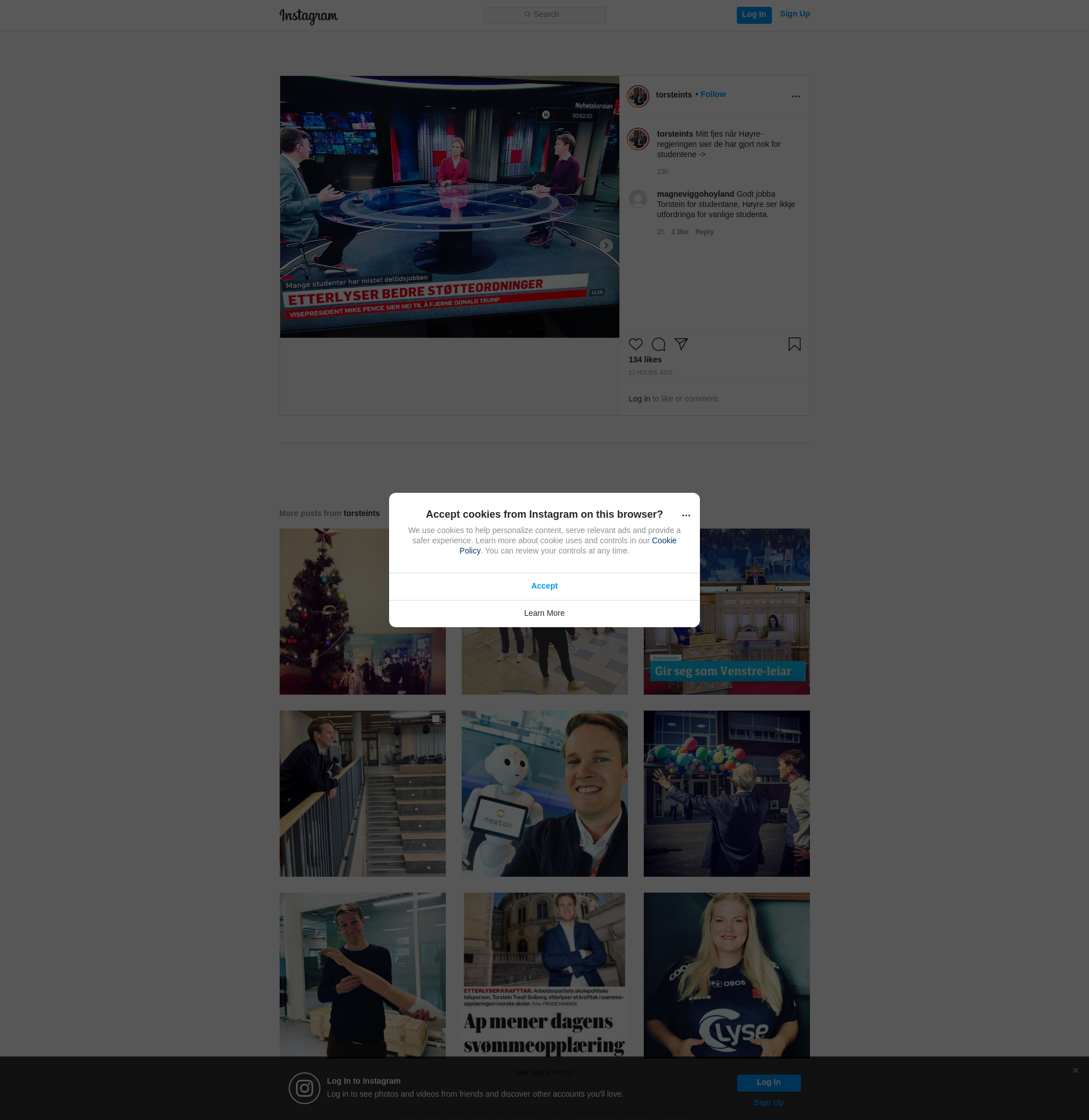Like the post with heart icon
Viewport: 1089px width, 1120px height.
point(635,344)
